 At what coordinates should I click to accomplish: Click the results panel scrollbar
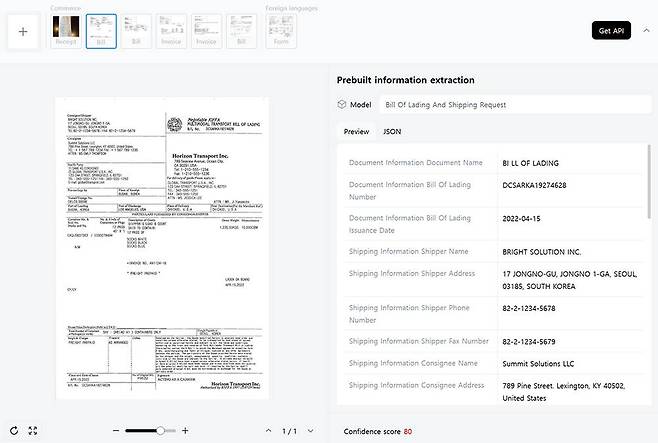coord(650,181)
